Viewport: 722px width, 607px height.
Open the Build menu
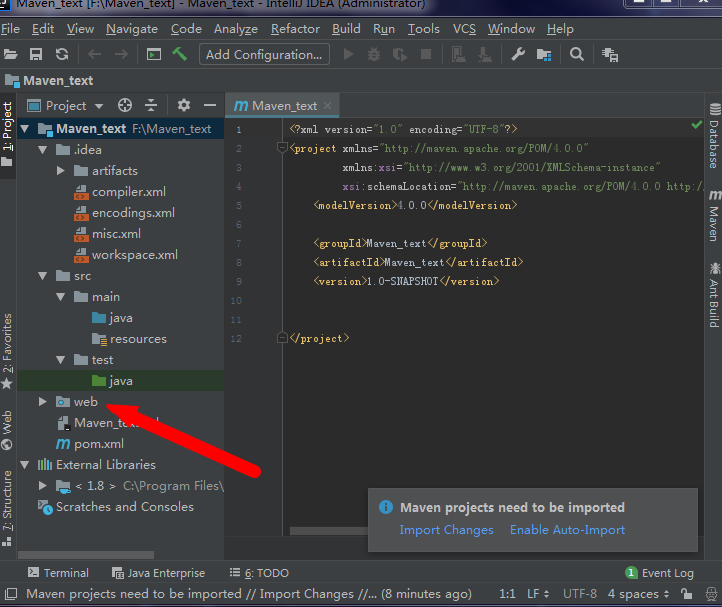(346, 29)
